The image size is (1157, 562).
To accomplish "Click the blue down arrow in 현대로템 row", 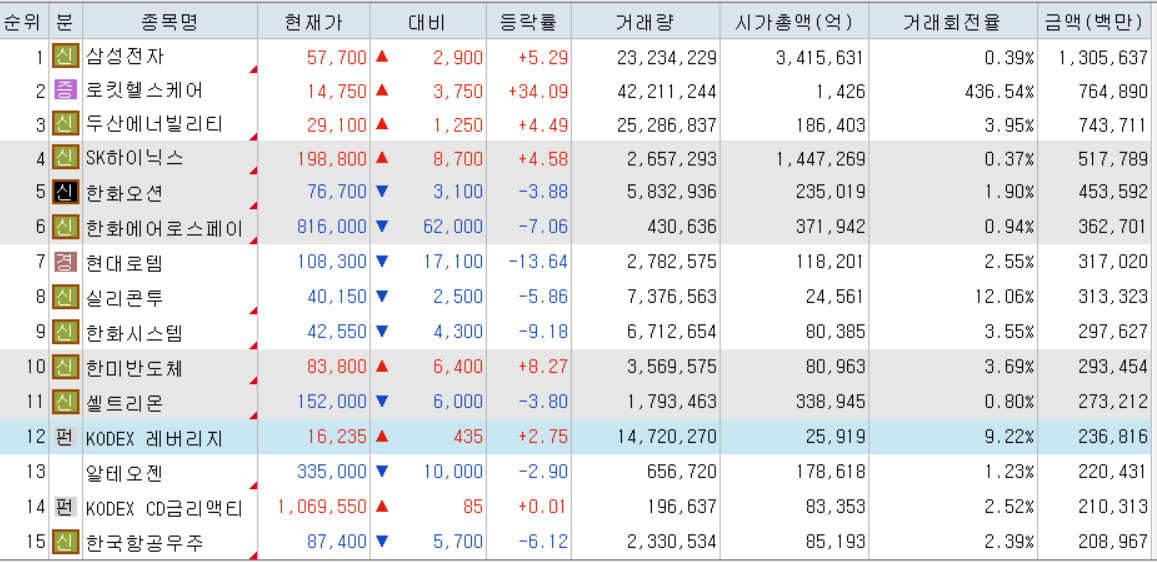I will click(382, 261).
